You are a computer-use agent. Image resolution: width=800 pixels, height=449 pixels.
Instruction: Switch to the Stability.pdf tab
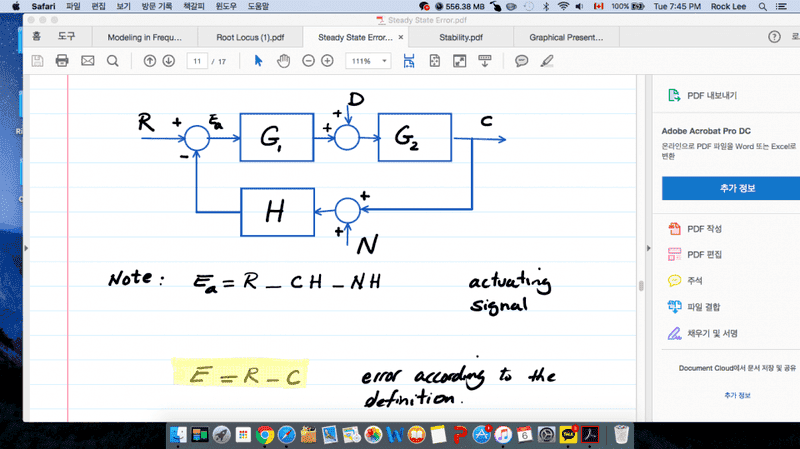point(461,37)
